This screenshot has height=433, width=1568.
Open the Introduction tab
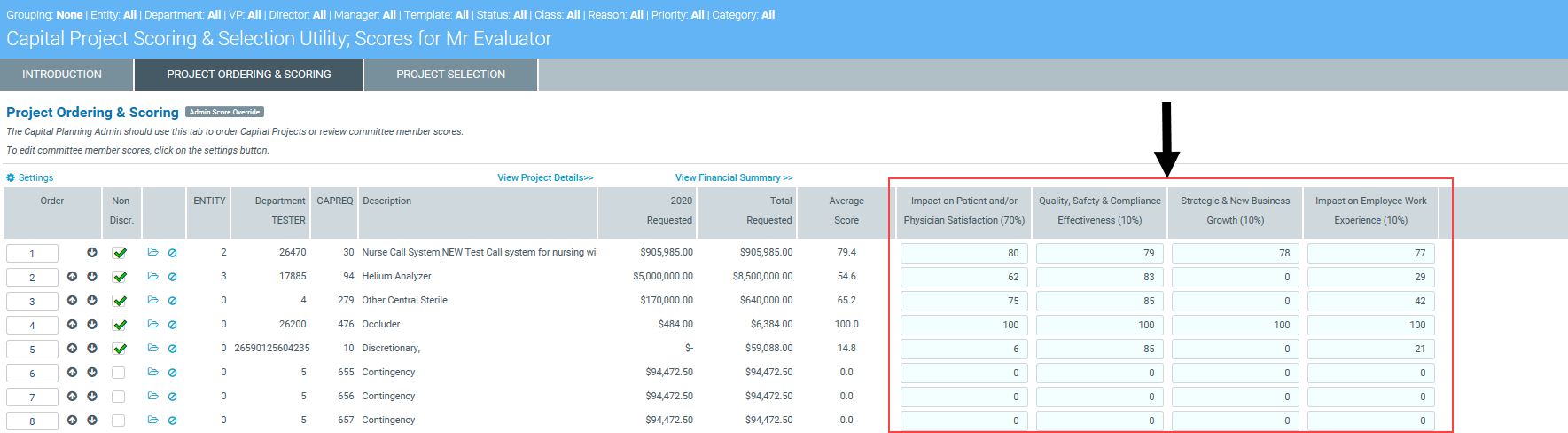[x=62, y=75]
